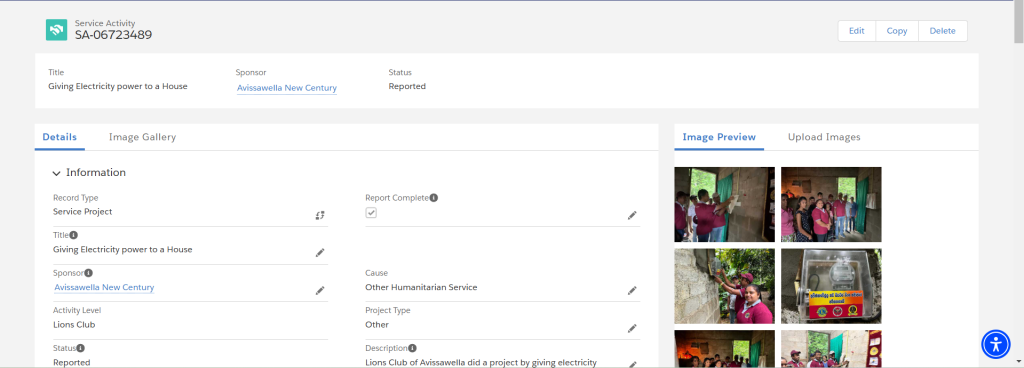Viewport: 1024px width, 368px height.
Task: Click the Service Activity record icon
Action: coord(56,30)
